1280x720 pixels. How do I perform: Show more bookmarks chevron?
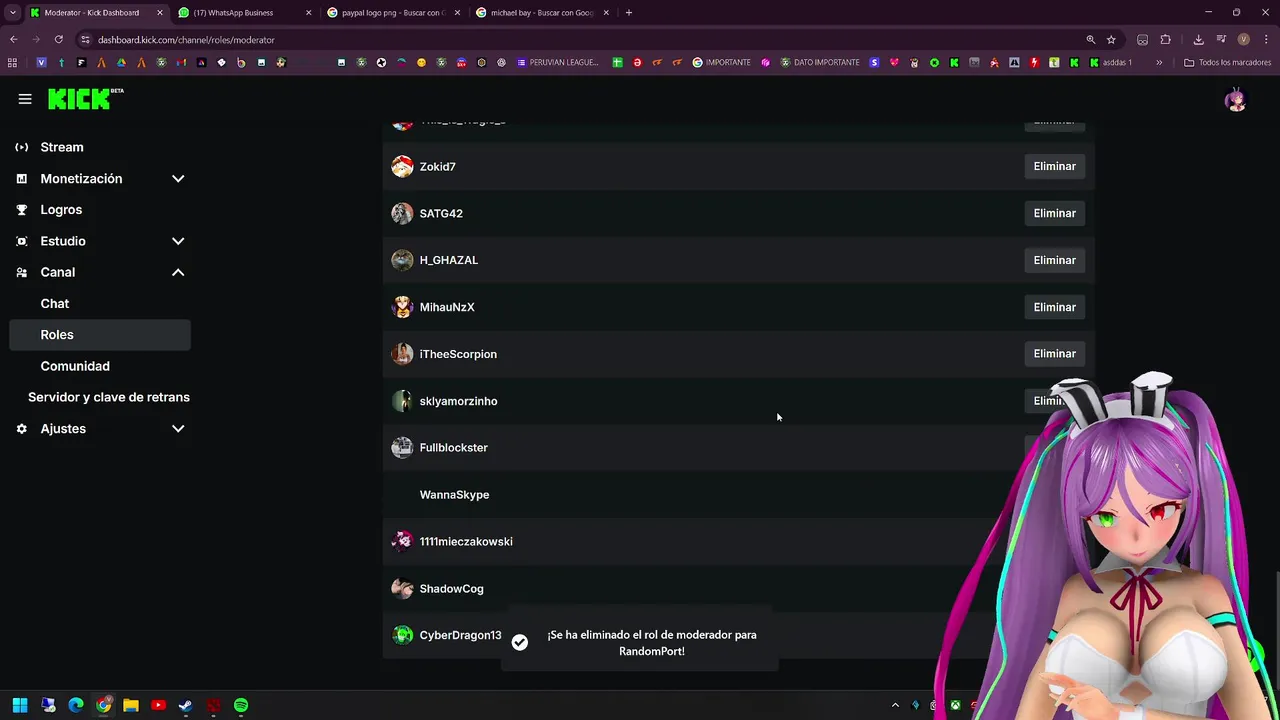[1159, 62]
